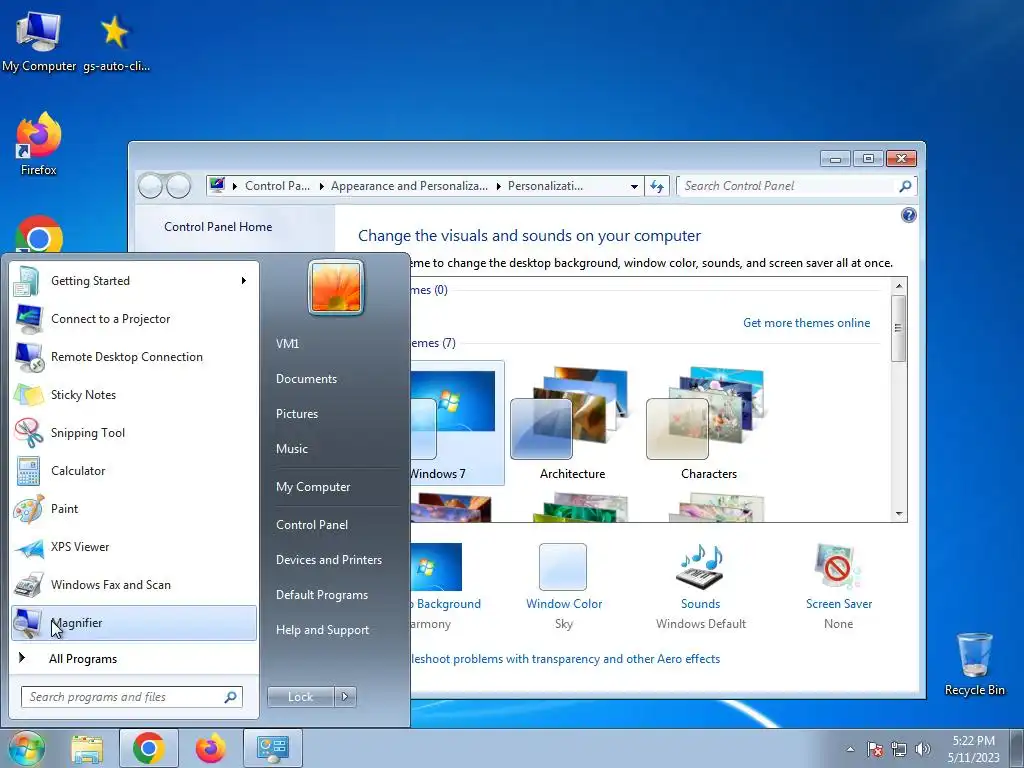Launch Sticky Notes from Start menu
The width and height of the screenshot is (1024, 768).
133,394
